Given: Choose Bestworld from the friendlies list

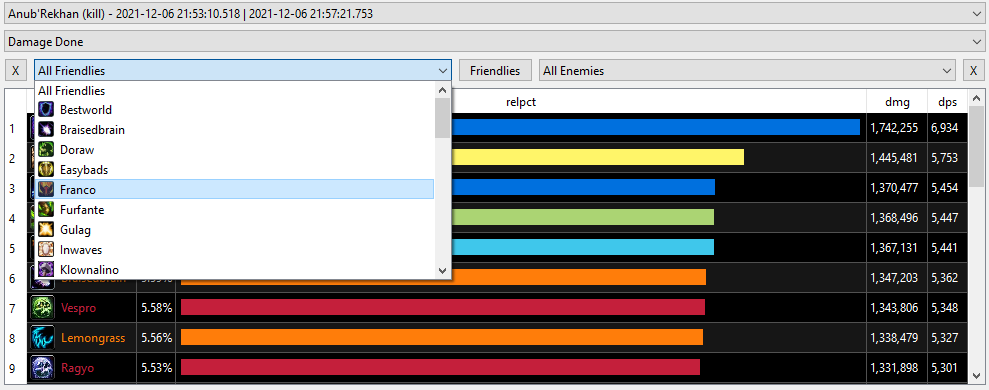Looking at the screenshot, I should [x=235, y=110].
